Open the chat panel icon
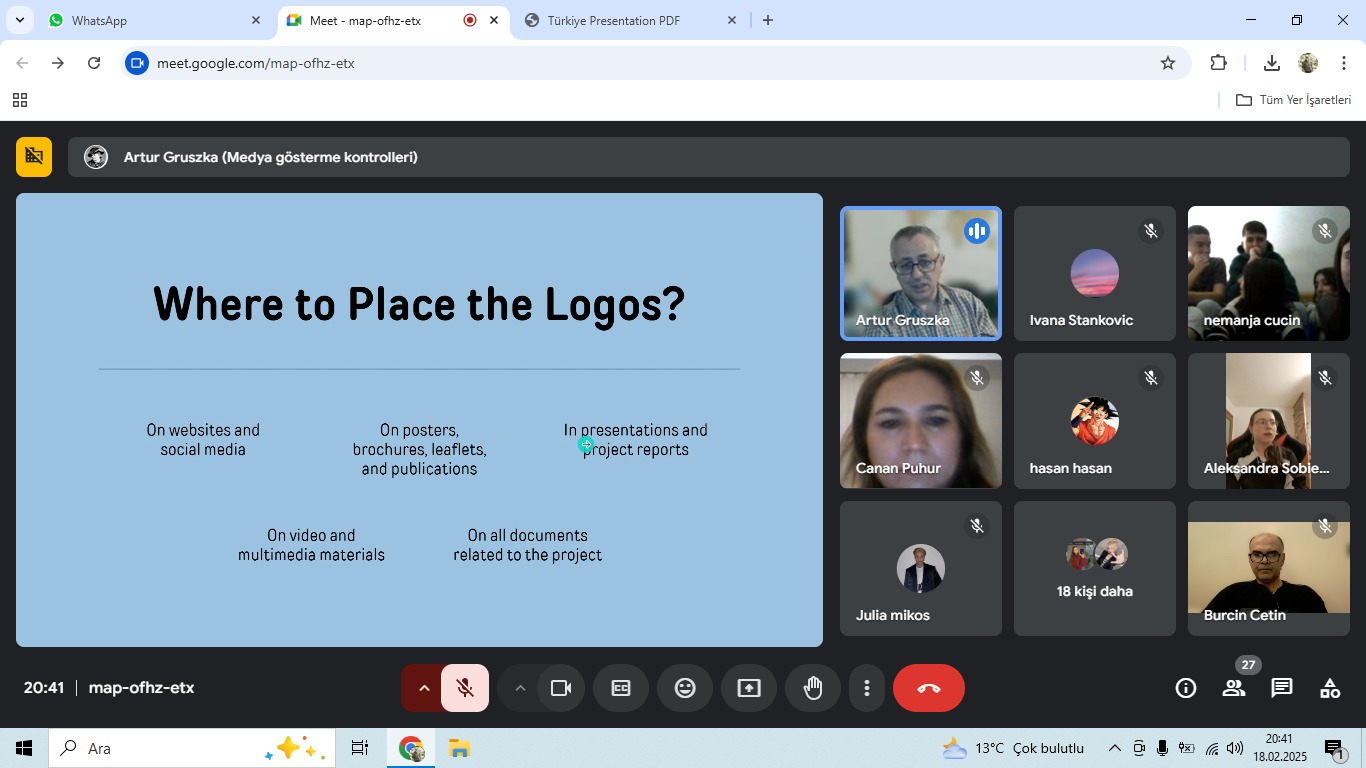Image resolution: width=1366 pixels, height=768 pixels. [x=1281, y=688]
